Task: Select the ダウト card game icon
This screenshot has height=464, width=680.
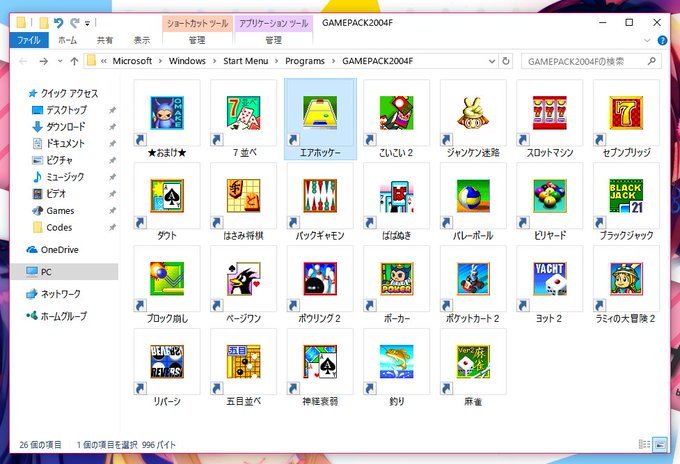Action: pos(167,196)
